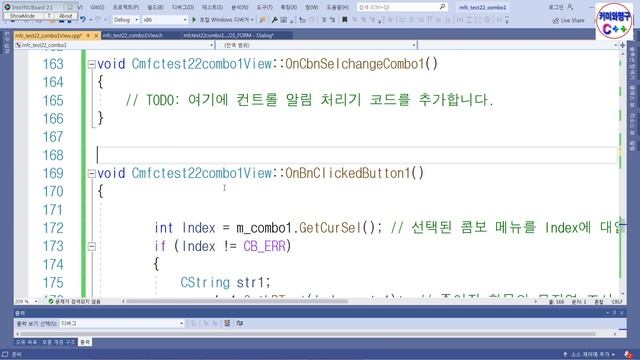Close the mfc_test22_combo1View.cpp tab
The image size is (640, 360).
[x=96, y=36]
